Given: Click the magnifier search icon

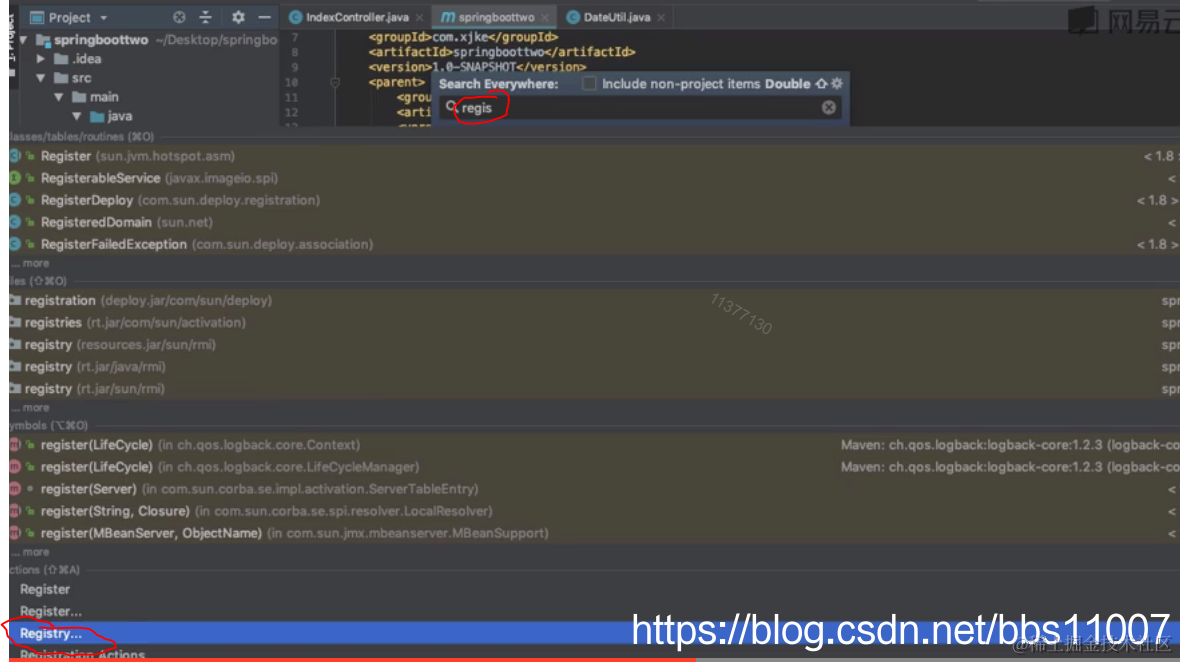Looking at the screenshot, I should (x=451, y=107).
